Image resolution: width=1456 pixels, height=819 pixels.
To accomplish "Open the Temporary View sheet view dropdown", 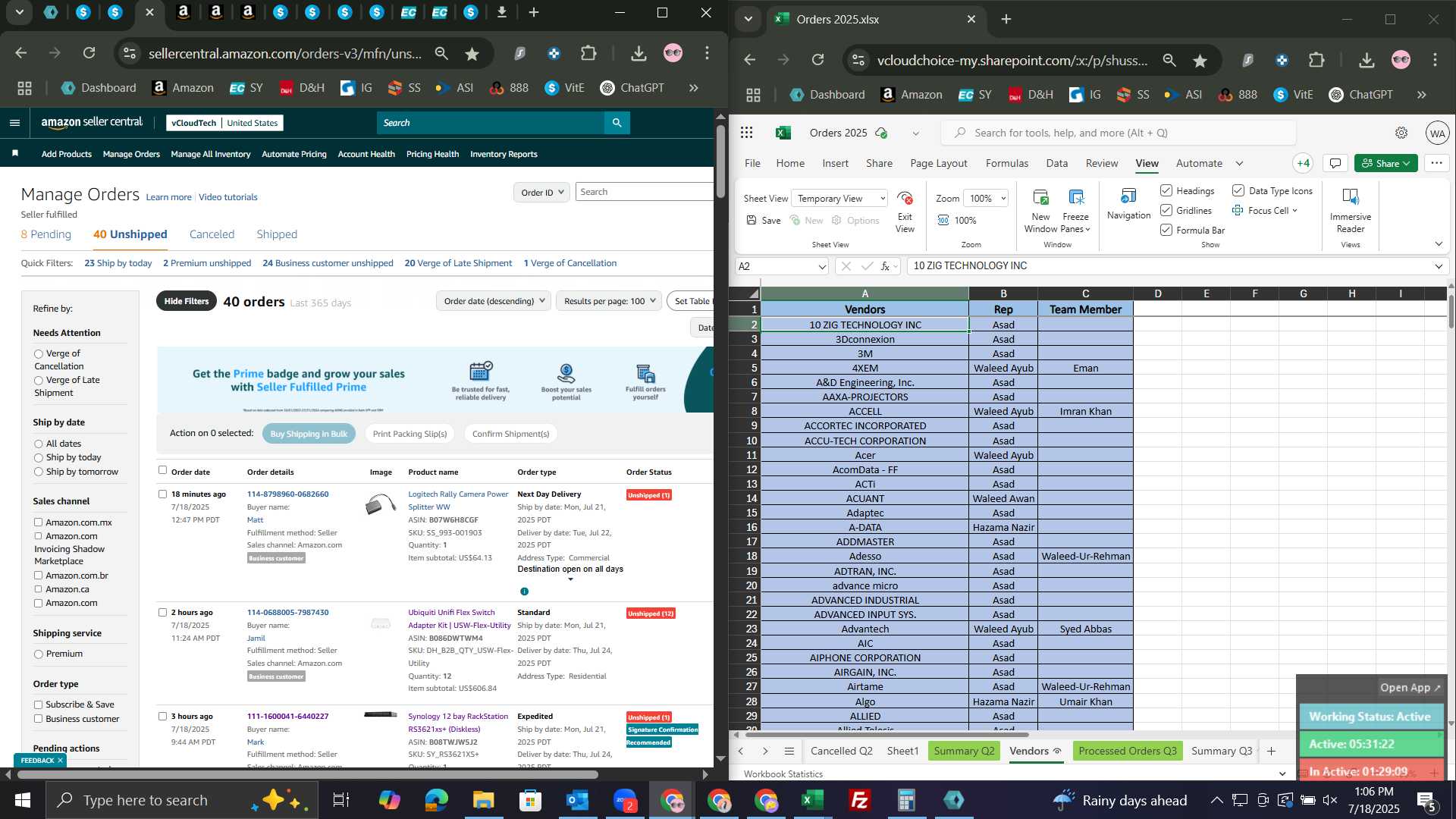I will [839, 199].
